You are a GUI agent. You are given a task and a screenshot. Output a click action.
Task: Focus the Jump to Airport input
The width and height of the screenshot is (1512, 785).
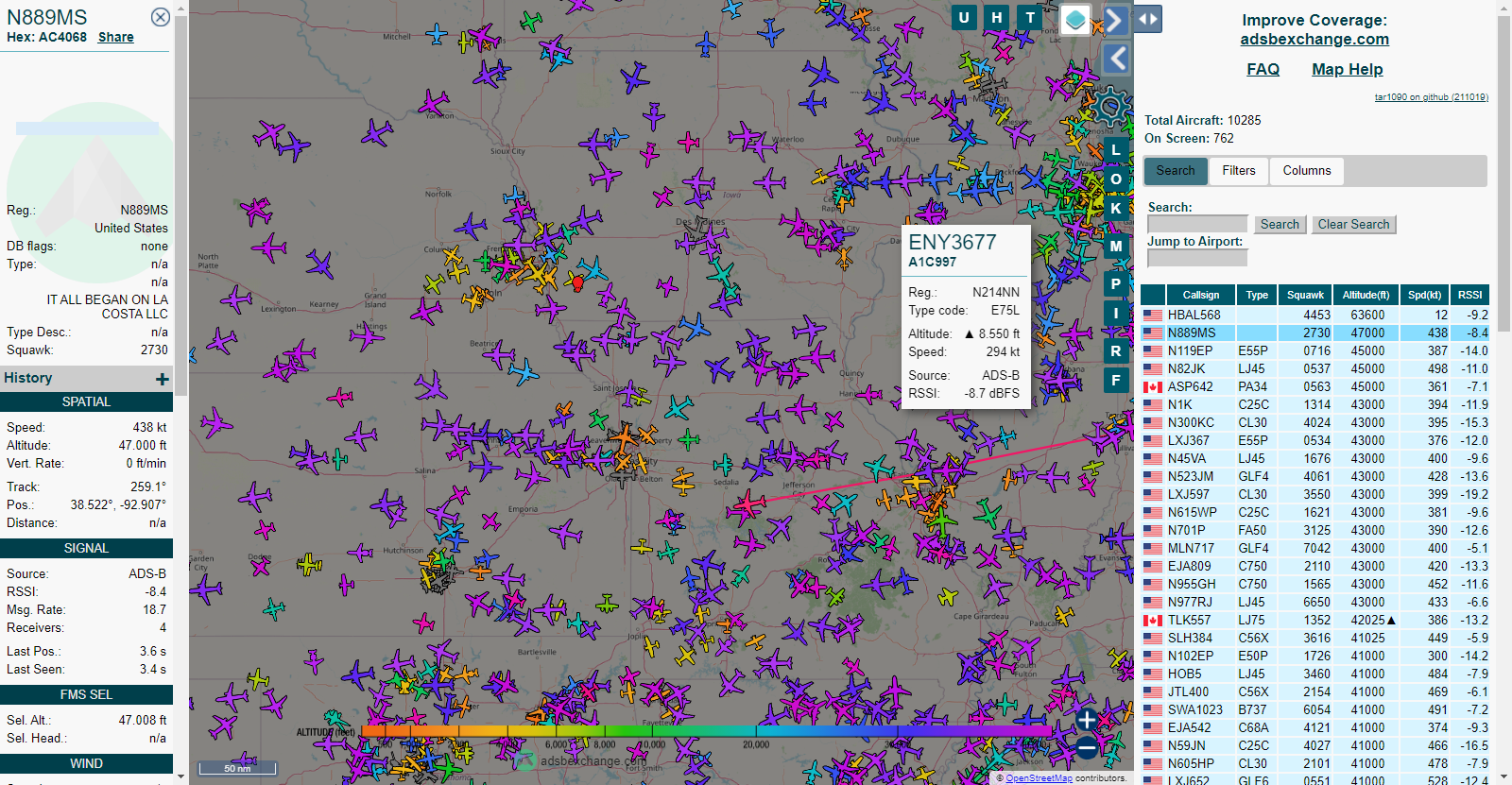point(1197,258)
